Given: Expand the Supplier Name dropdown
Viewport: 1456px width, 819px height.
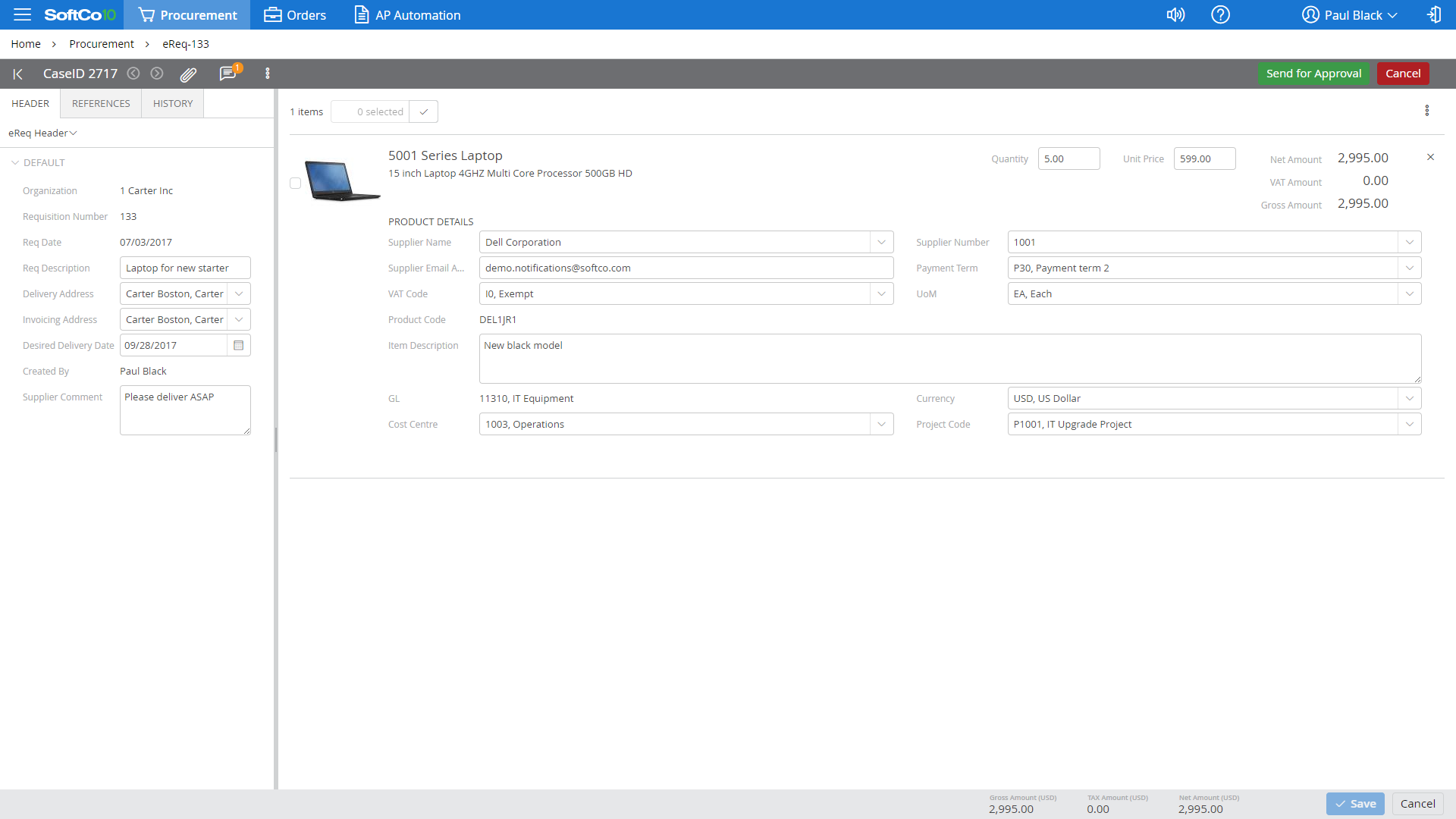Looking at the screenshot, I should (x=881, y=243).
